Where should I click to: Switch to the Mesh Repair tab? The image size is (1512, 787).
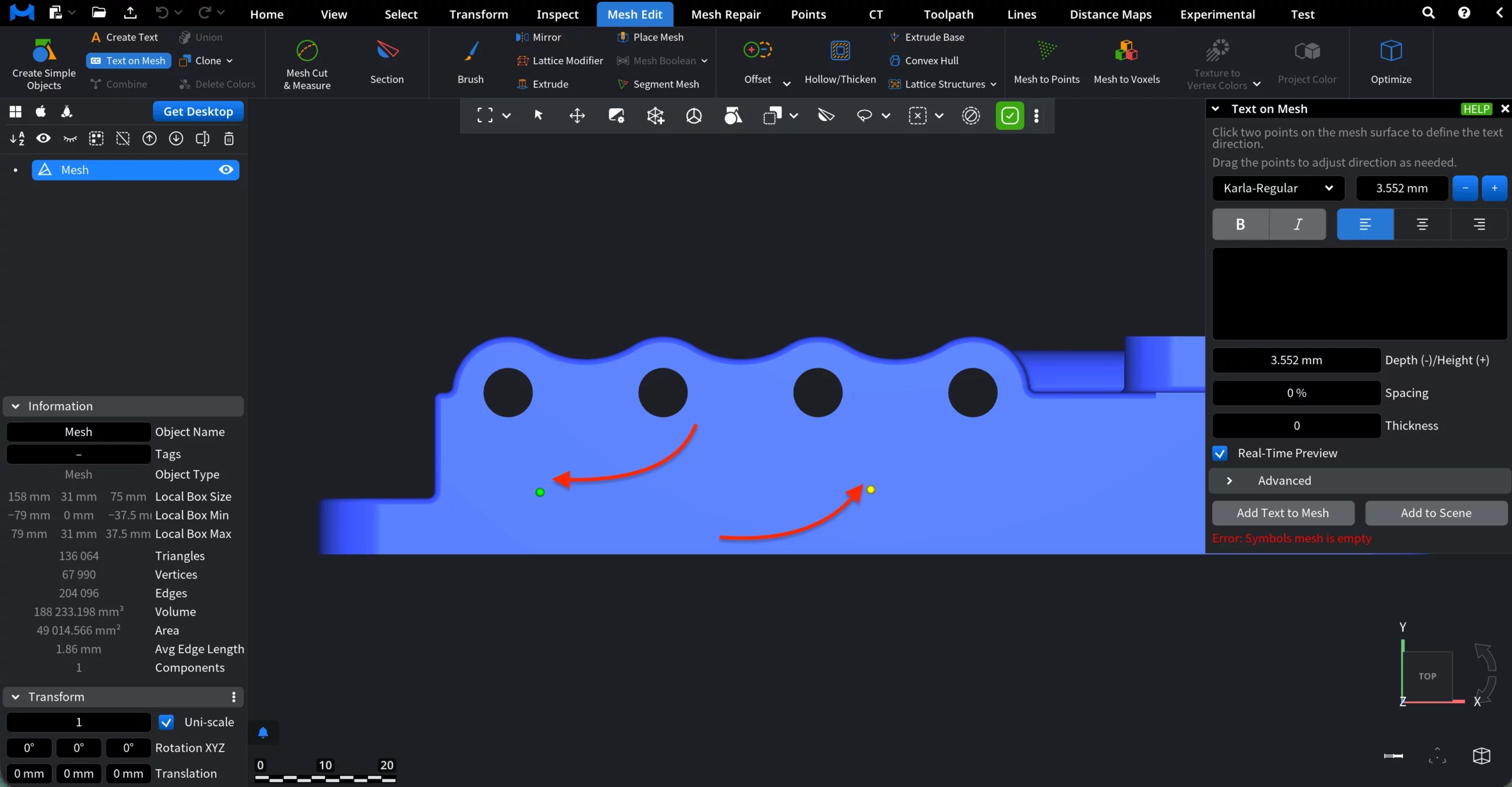pyautogui.click(x=725, y=14)
